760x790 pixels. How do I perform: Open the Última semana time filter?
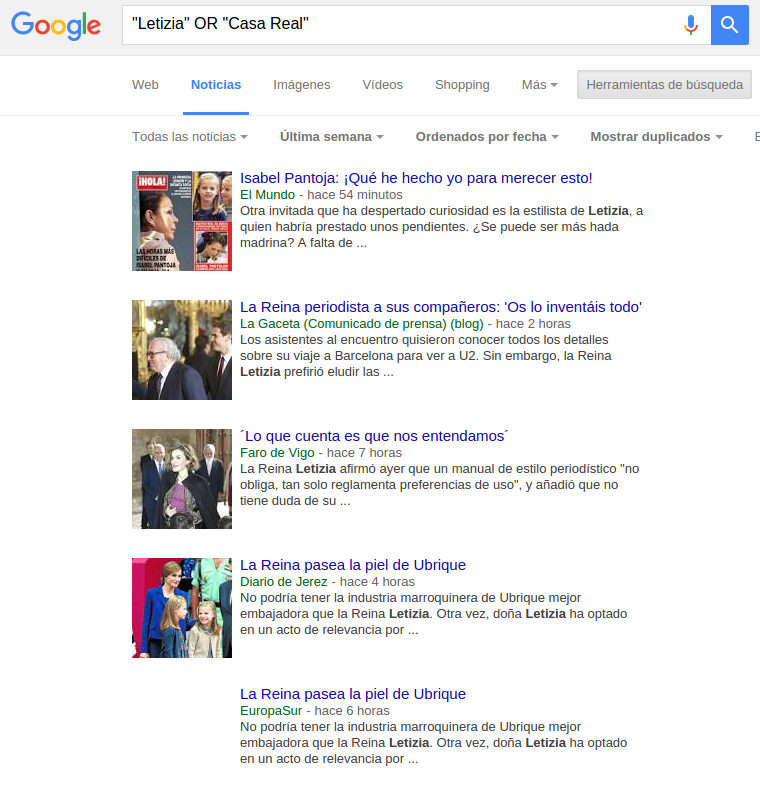point(331,137)
